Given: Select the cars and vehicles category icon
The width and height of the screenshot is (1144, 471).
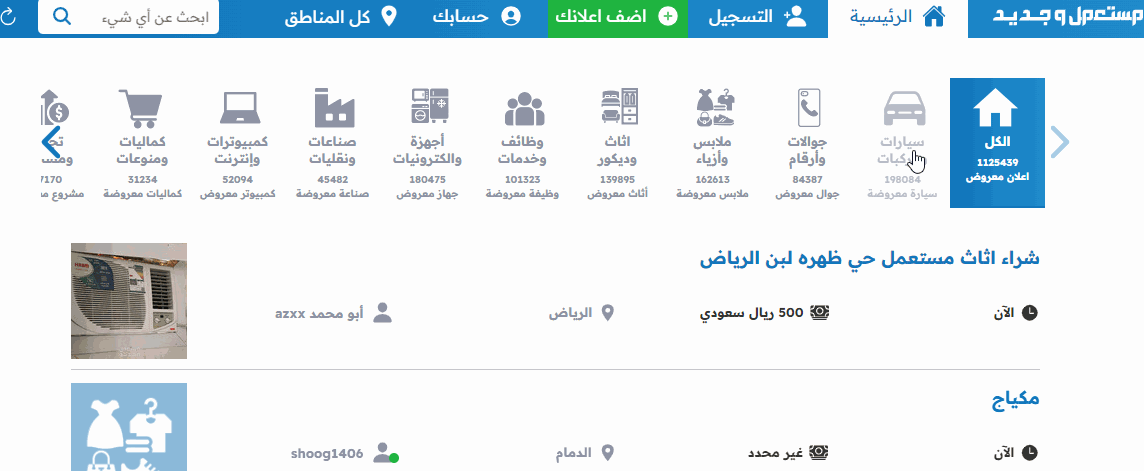Looking at the screenshot, I should pyautogui.click(x=902, y=108).
